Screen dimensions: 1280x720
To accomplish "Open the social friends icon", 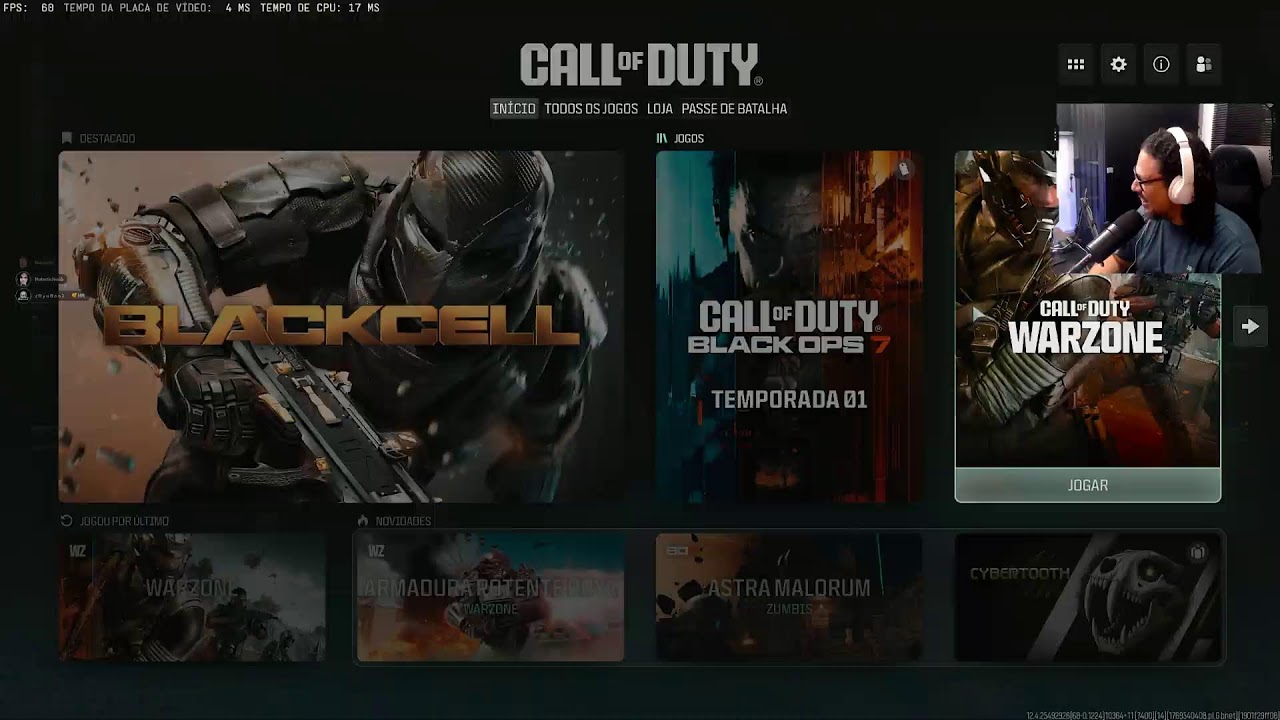I will [x=1204, y=64].
